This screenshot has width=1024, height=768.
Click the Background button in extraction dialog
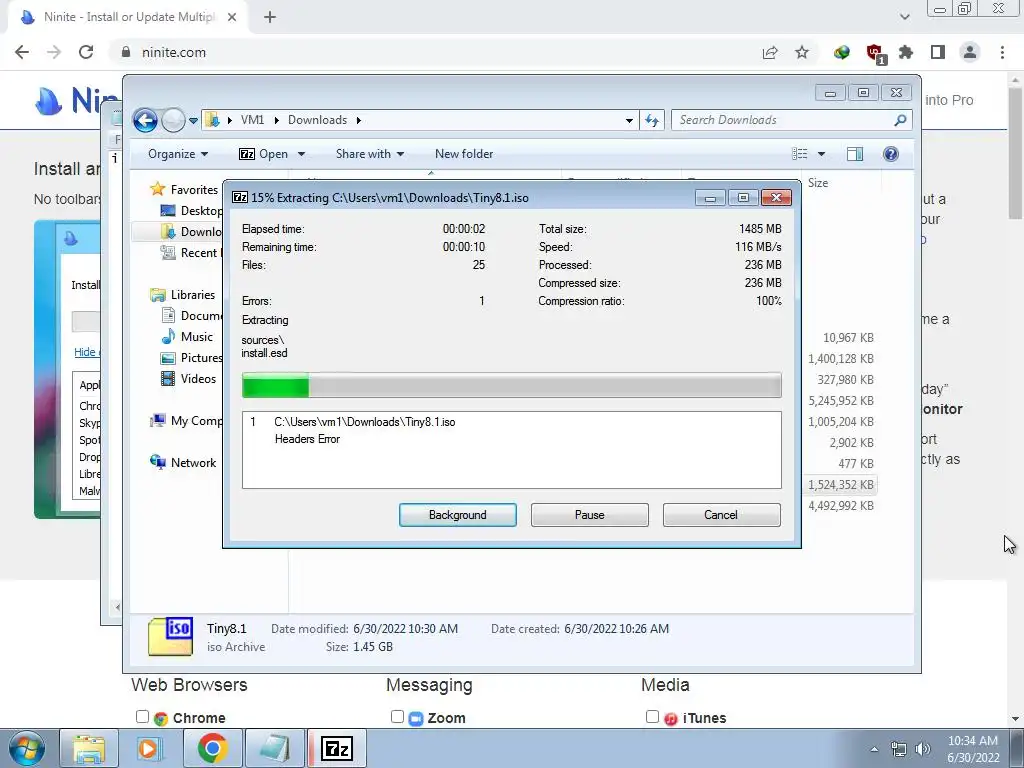point(458,515)
